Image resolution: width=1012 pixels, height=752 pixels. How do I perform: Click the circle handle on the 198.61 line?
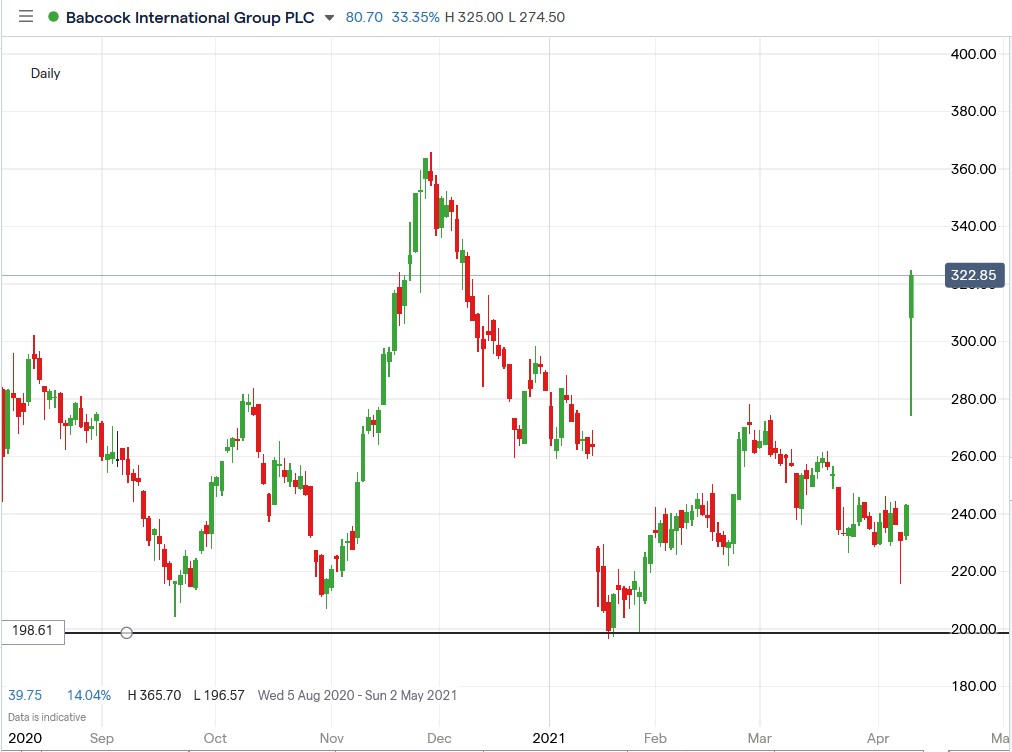[x=126, y=632]
